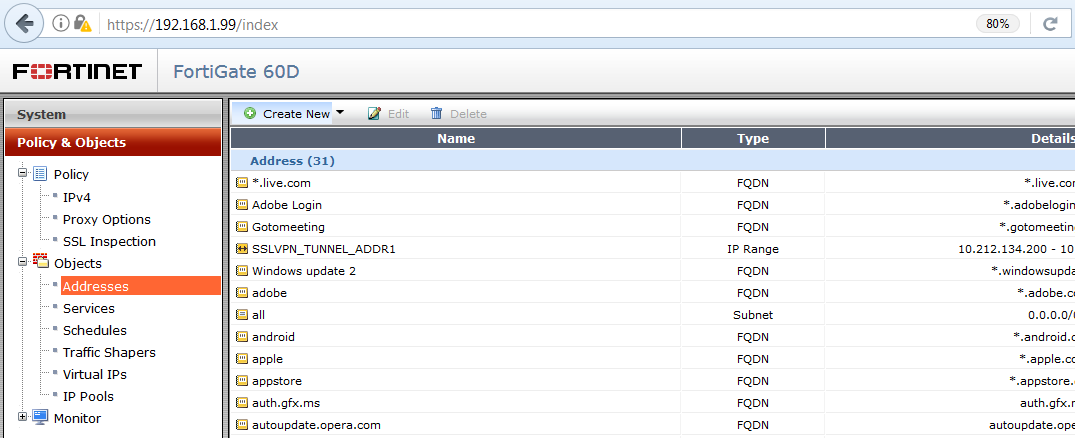Select the *.live.com address name
Image resolution: width=1075 pixels, height=438 pixels.
tap(281, 183)
